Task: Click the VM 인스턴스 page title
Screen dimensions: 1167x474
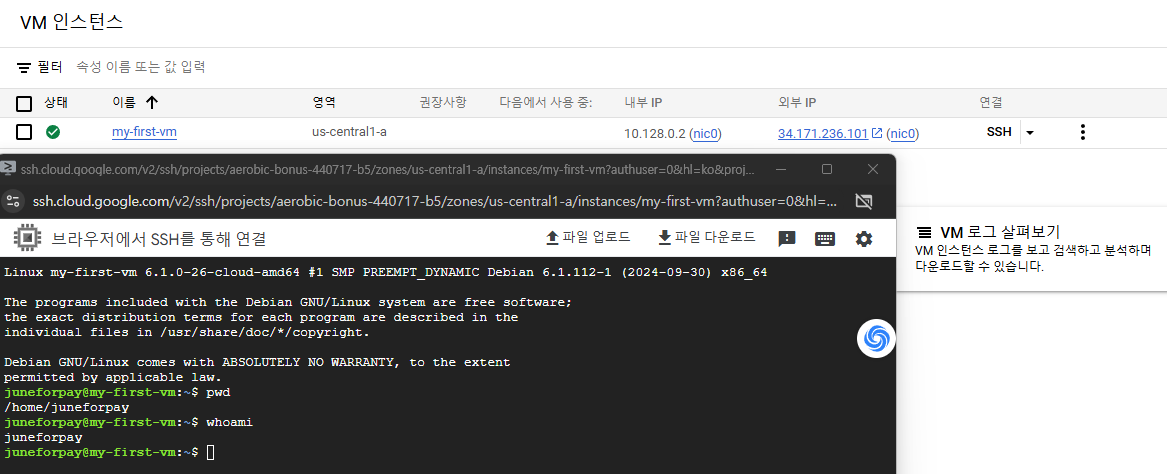Action: point(71,22)
